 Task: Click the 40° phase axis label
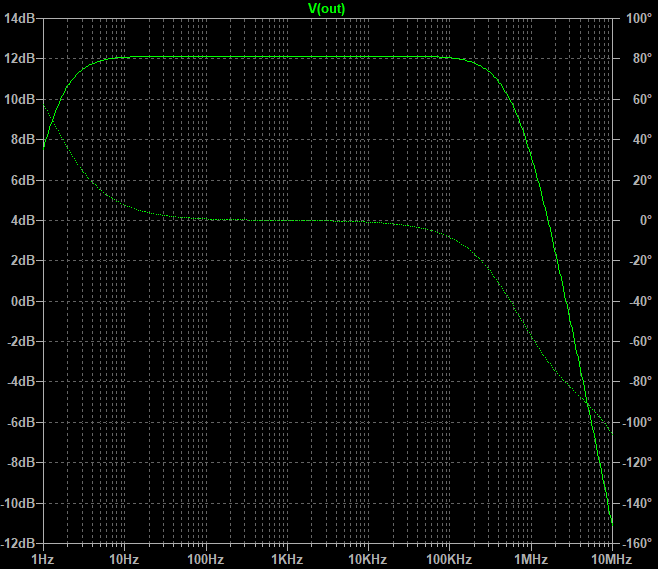[x=642, y=139]
